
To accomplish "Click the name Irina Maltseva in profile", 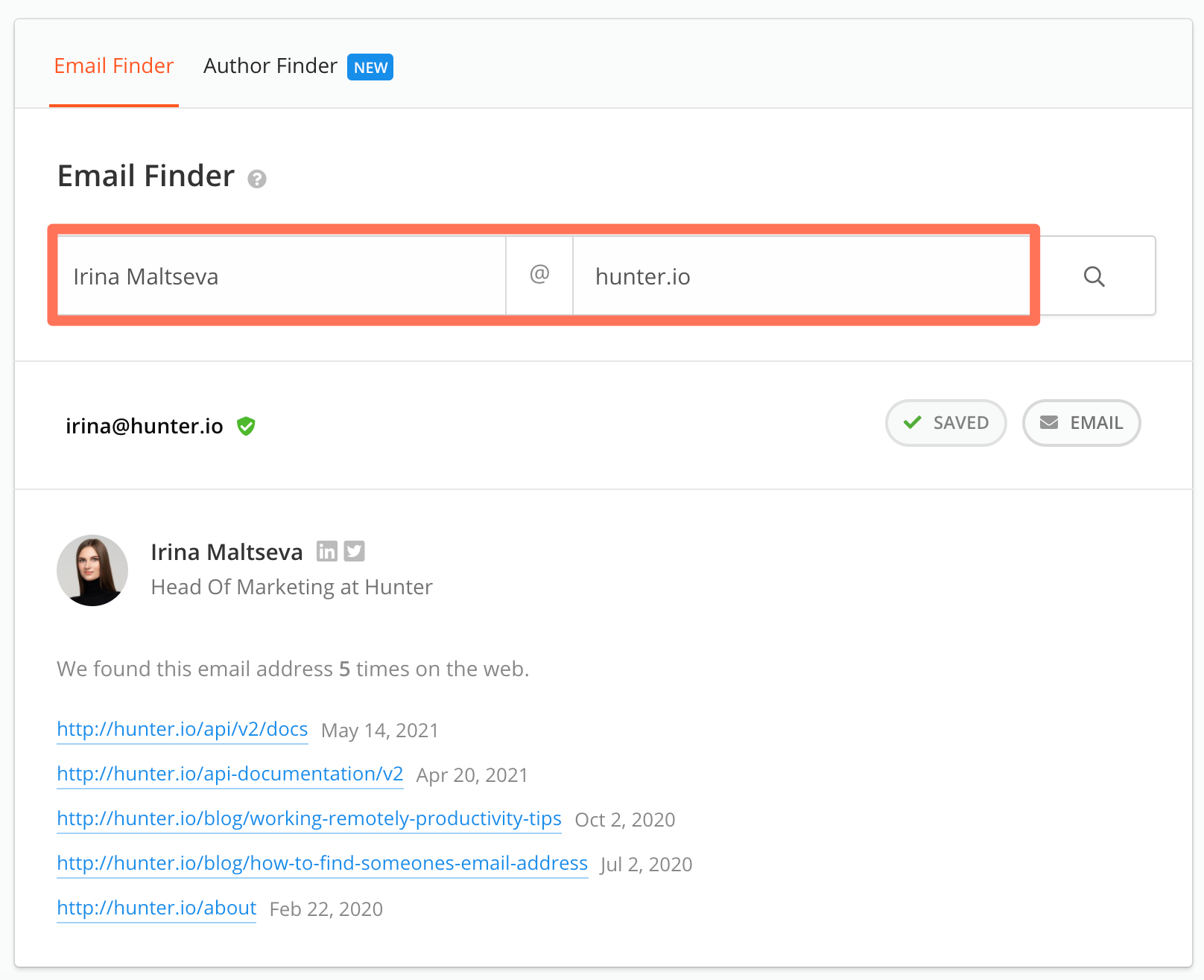I will pyautogui.click(x=226, y=552).
